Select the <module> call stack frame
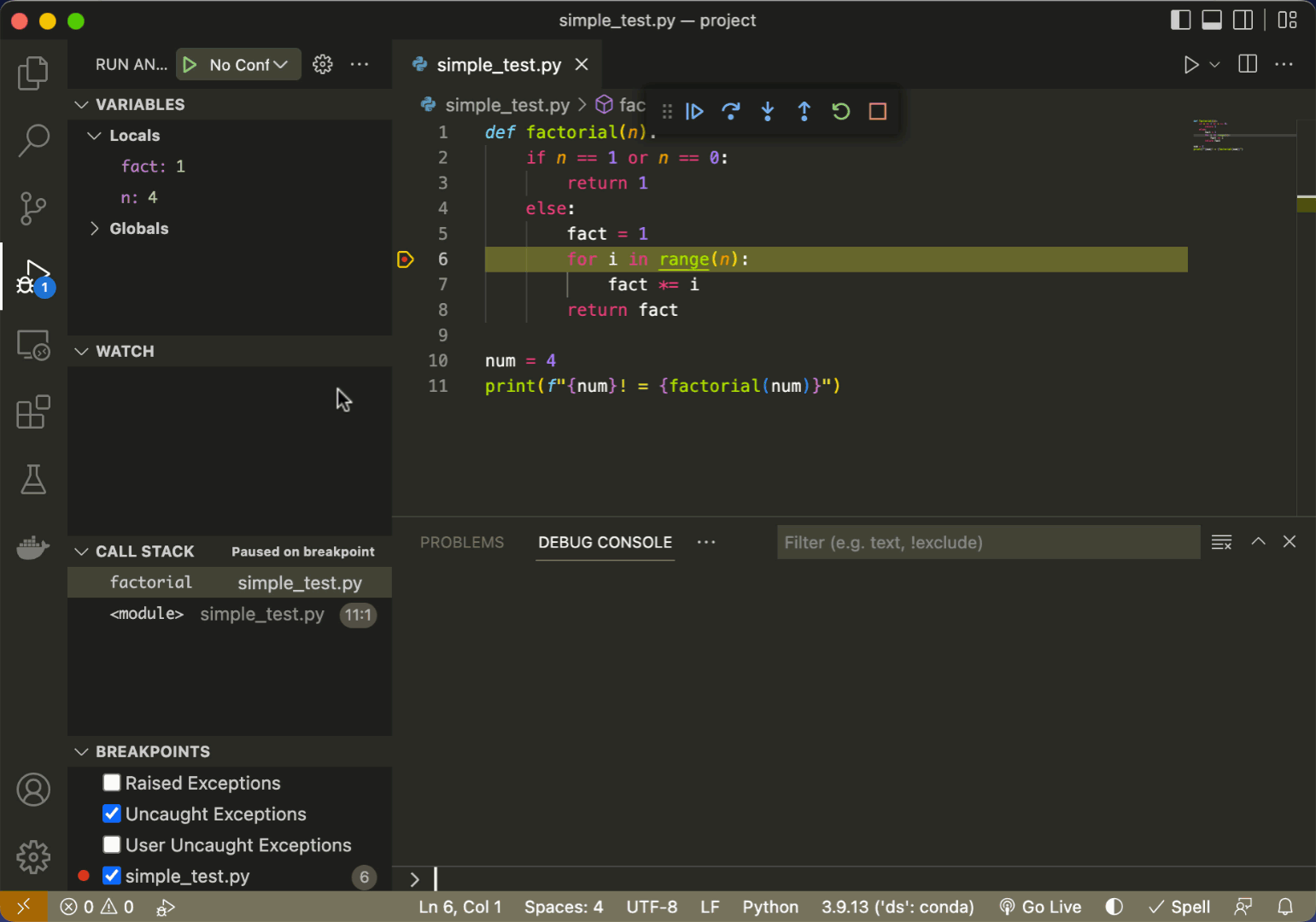Screen dimensions: 1316x922 coord(230,614)
